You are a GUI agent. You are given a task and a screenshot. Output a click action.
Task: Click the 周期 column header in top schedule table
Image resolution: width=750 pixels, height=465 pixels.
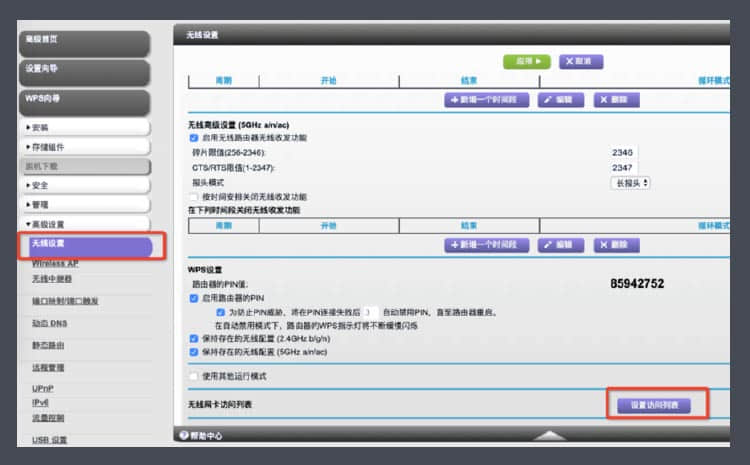coord(224,80)
